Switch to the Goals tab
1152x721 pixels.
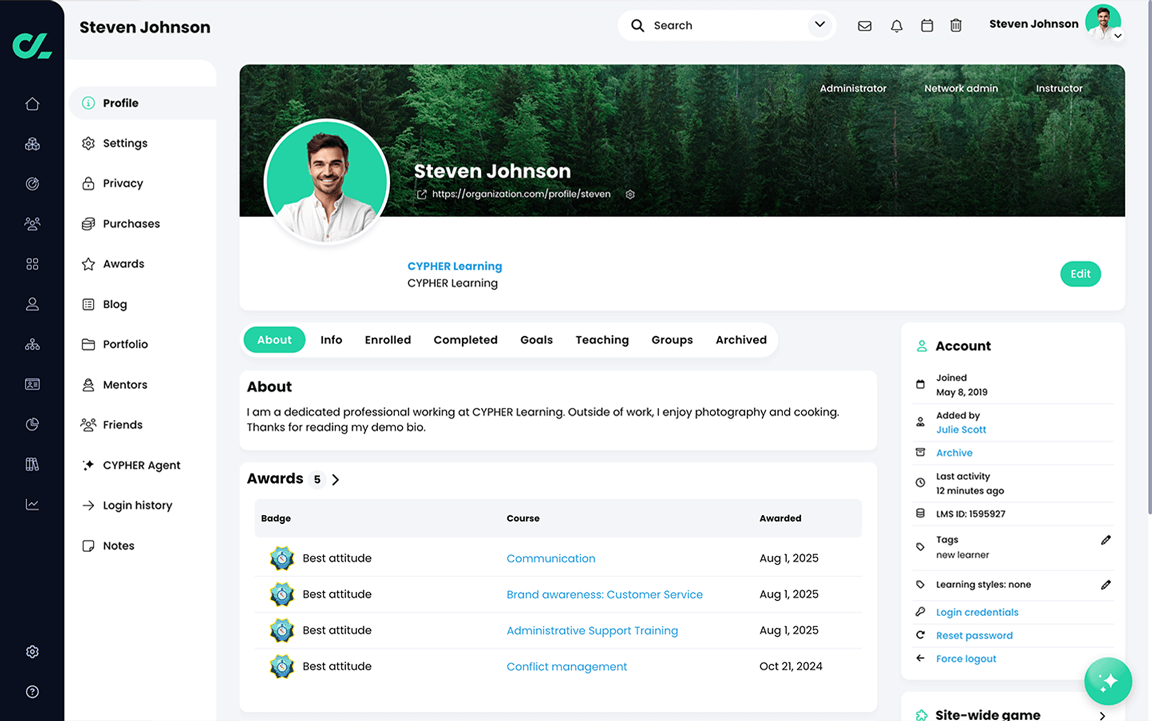pos(536,340)
